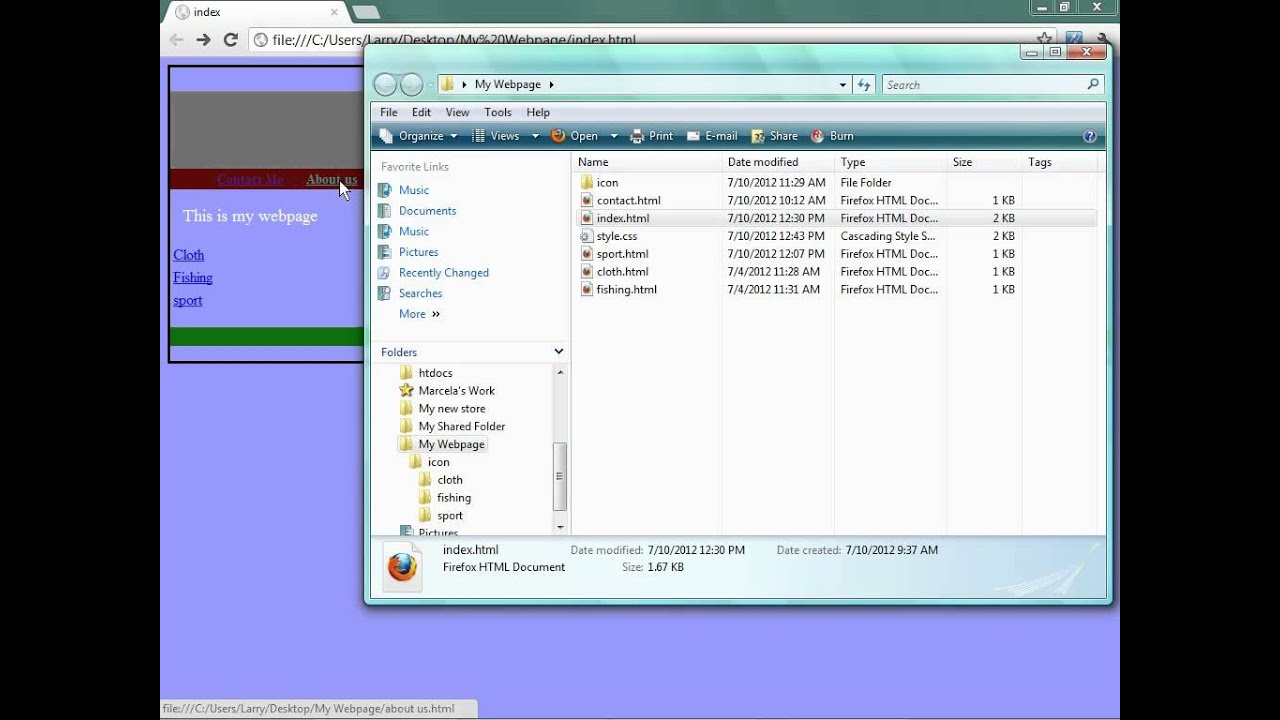Open the sport link on the webpage
1280x720 pixels.
pos(187,300)
